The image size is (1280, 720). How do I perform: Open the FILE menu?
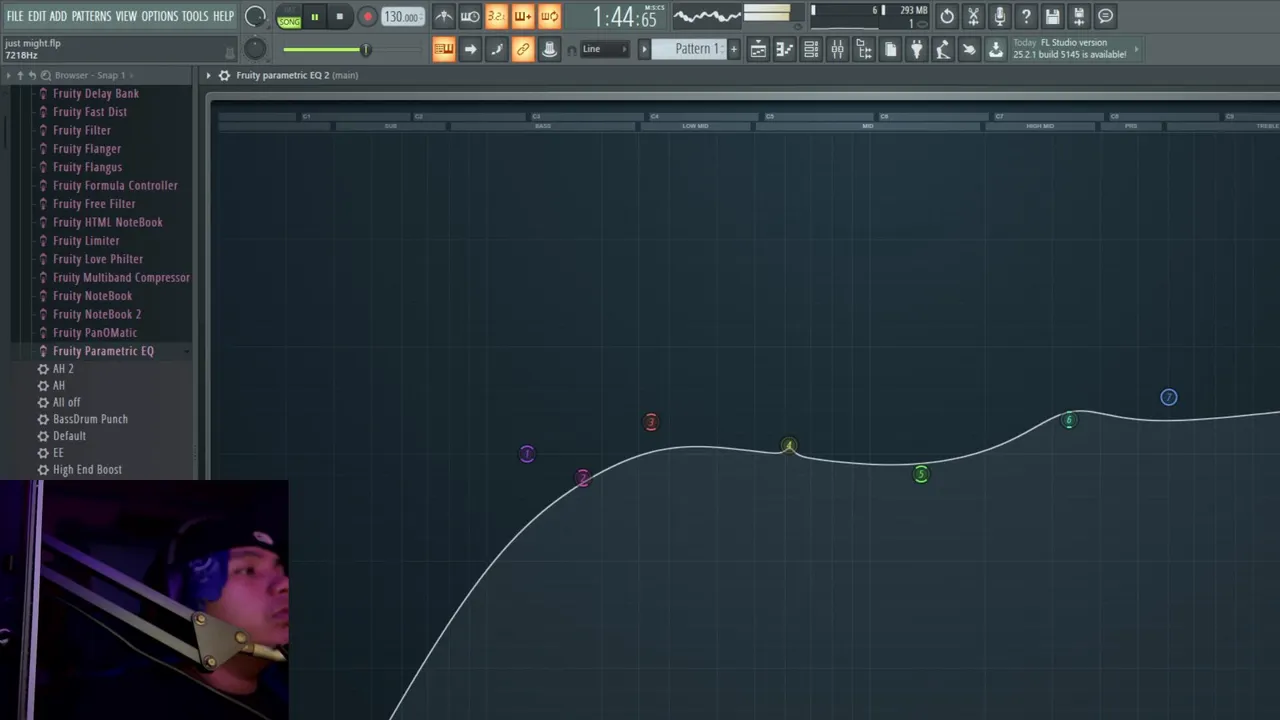(14, 16)
